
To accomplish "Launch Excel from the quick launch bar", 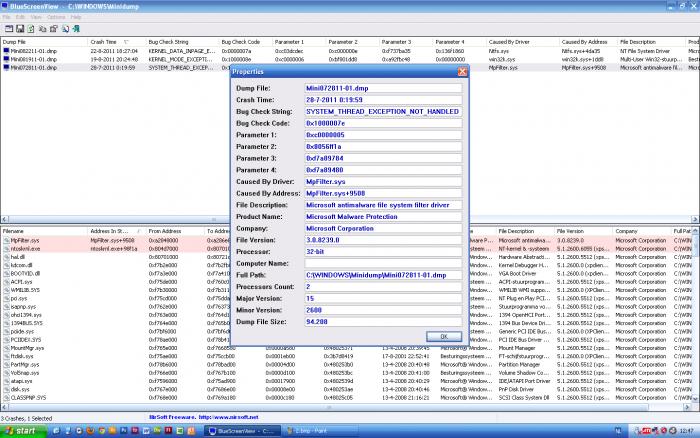I will point(180,431).
